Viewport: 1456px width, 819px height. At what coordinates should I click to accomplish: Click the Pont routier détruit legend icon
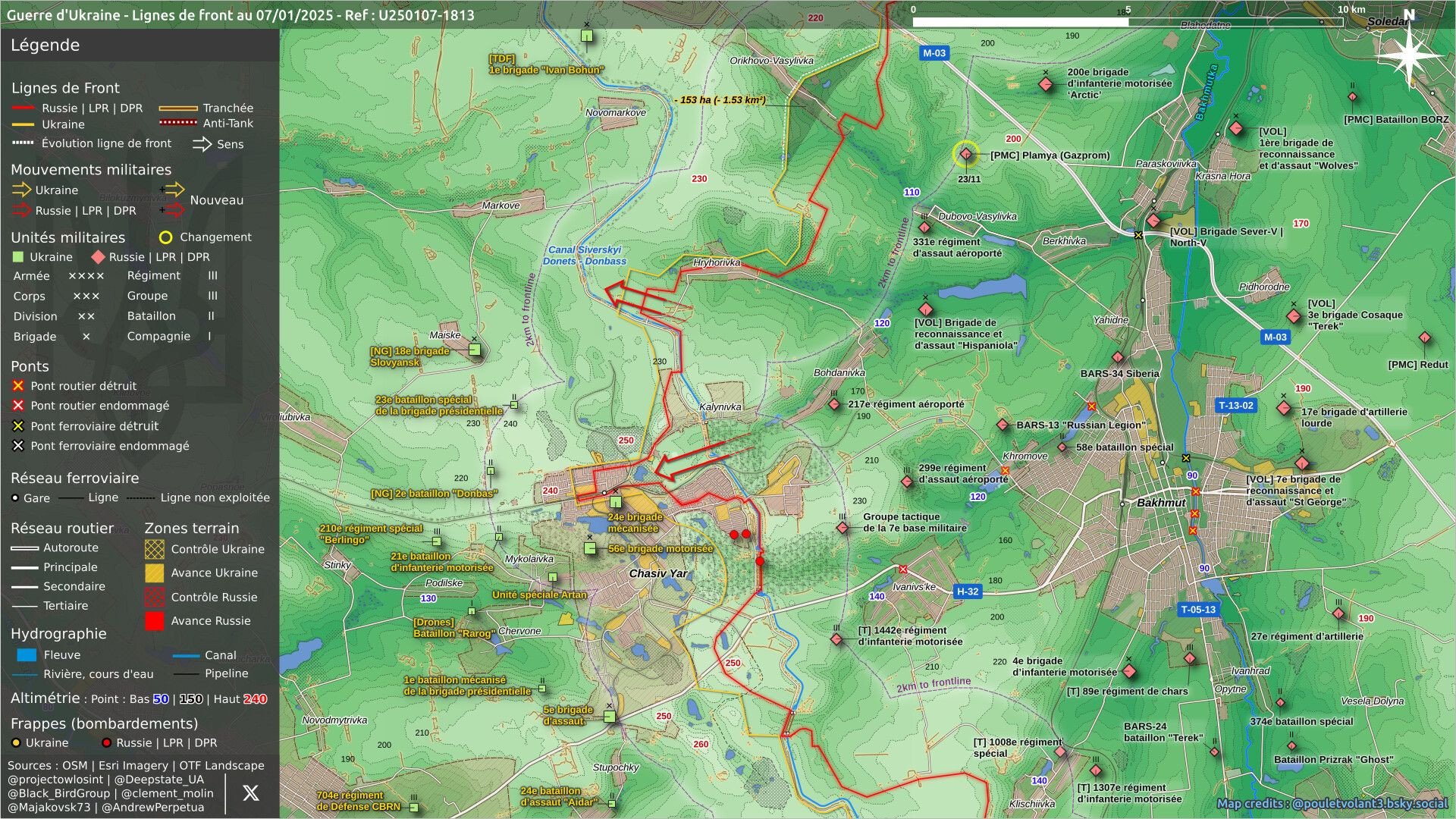[18, 386]
